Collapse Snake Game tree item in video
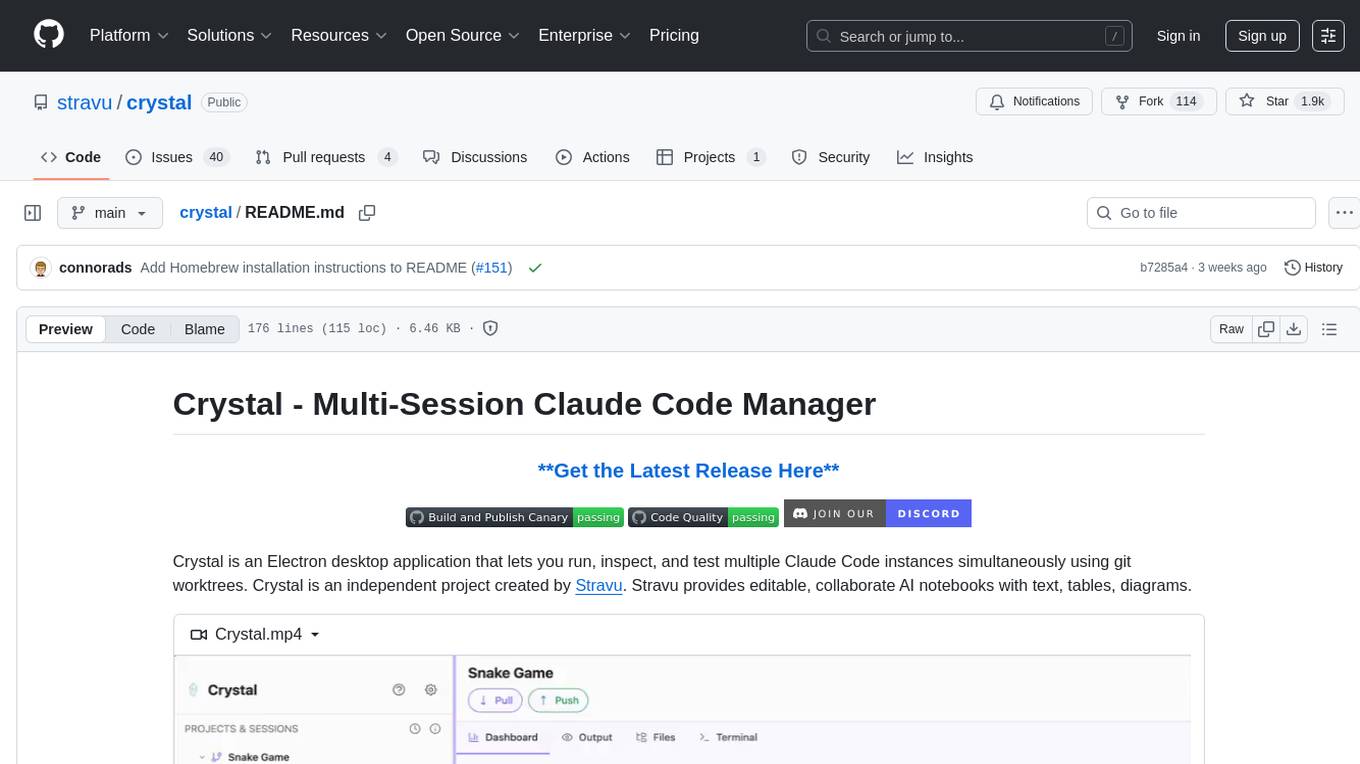The image size is (1360, 764). pos(202,757)
